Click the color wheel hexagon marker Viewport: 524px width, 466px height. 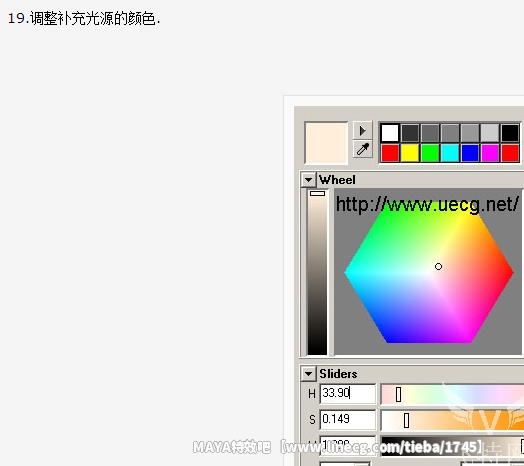[438, 266]
